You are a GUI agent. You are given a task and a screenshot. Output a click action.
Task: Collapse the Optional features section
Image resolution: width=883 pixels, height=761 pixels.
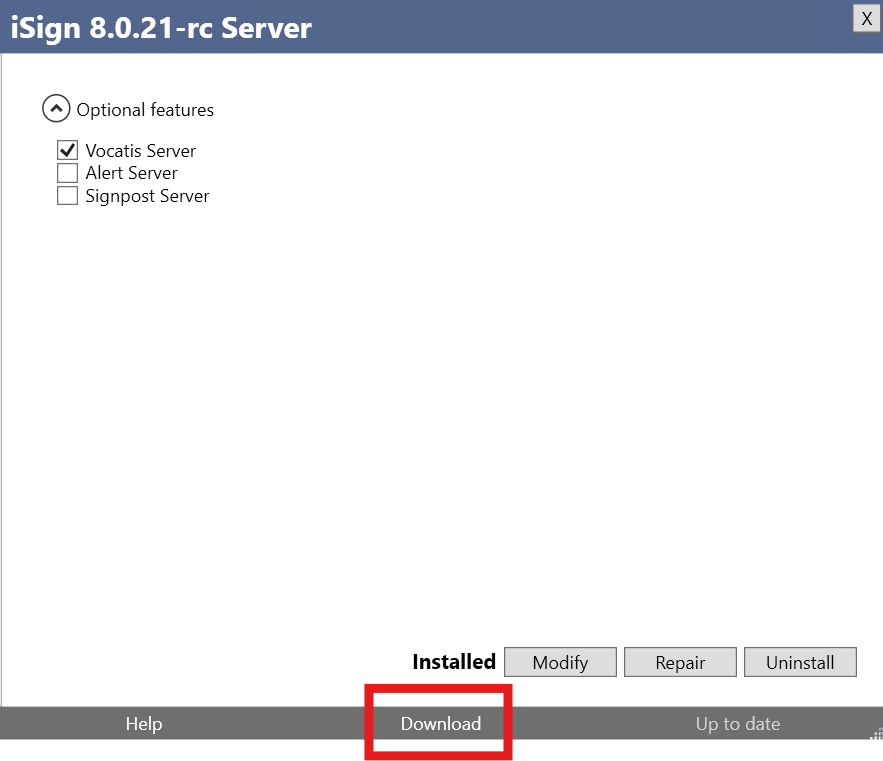[x=56, y=108]
